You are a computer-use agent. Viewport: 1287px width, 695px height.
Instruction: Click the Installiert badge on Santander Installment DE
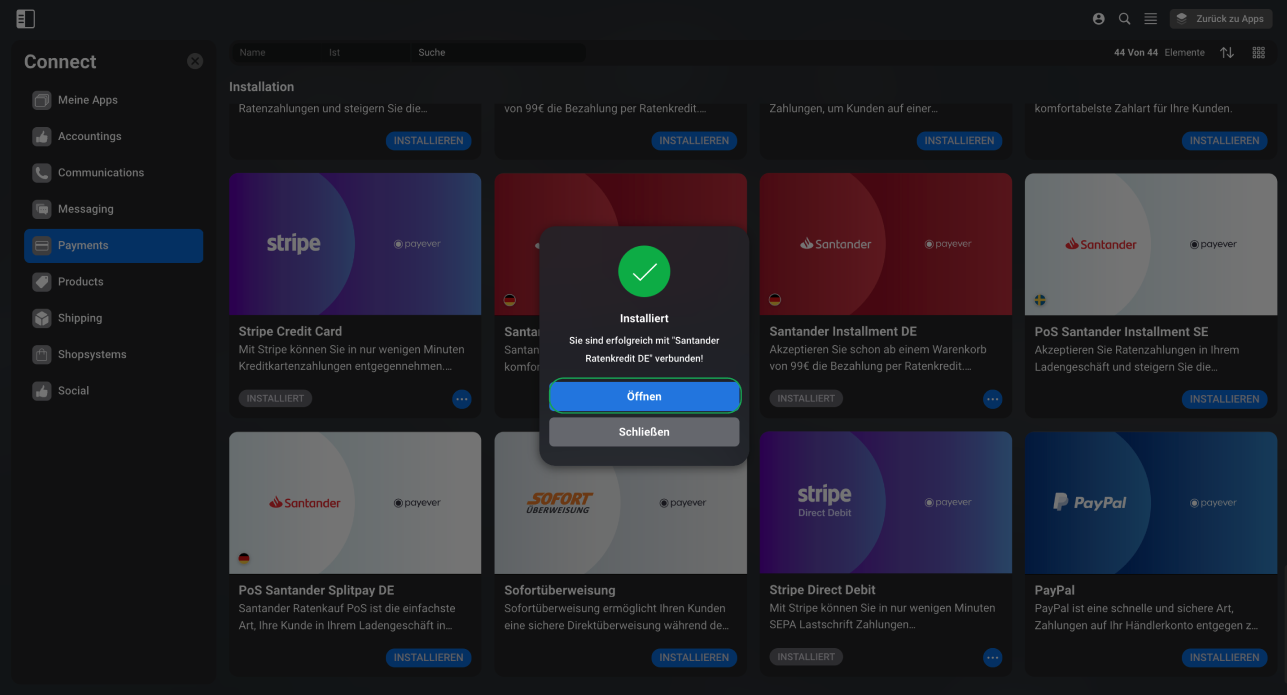tap(806, 399)
